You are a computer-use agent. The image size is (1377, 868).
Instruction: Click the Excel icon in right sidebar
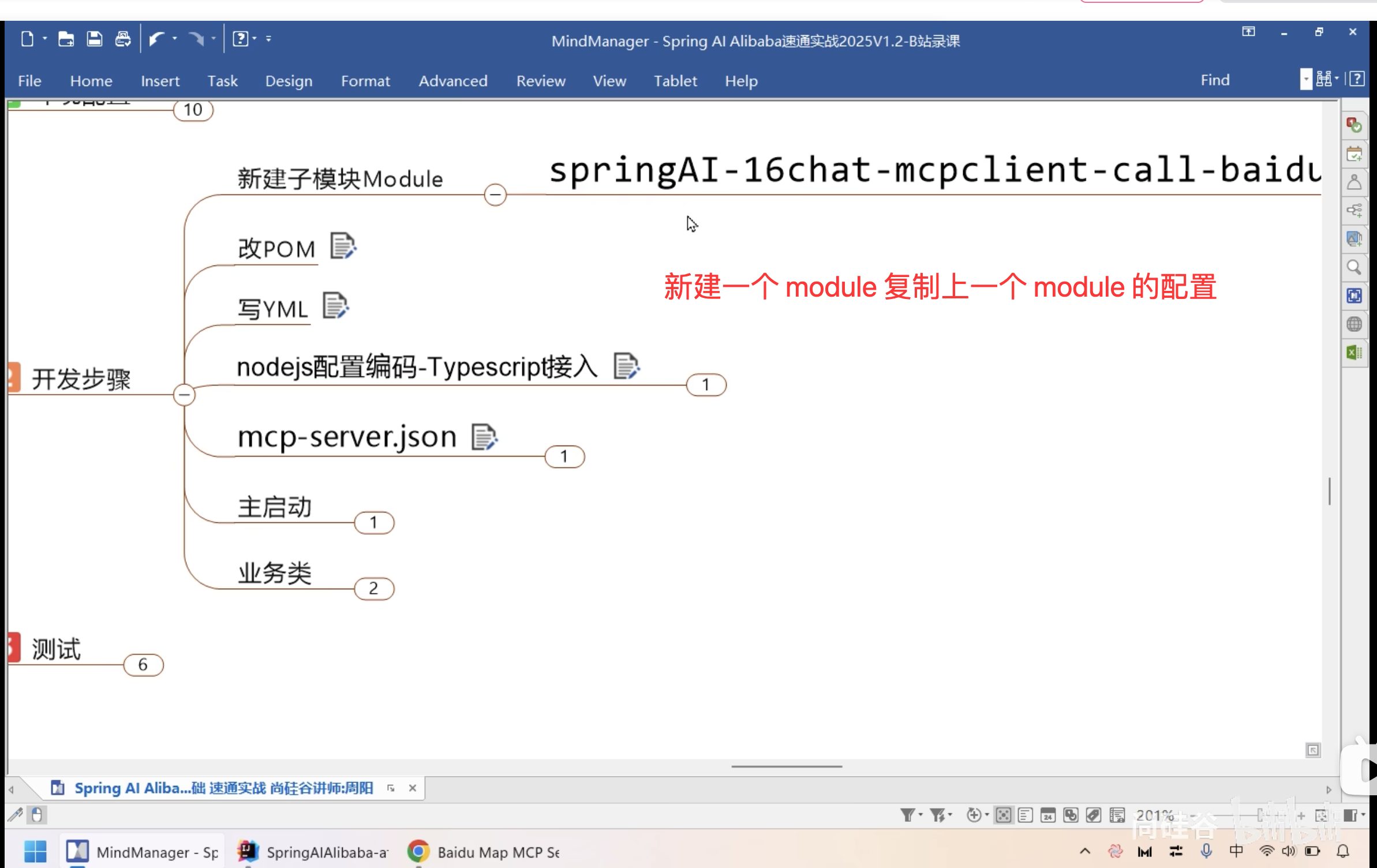(1354, 352)
